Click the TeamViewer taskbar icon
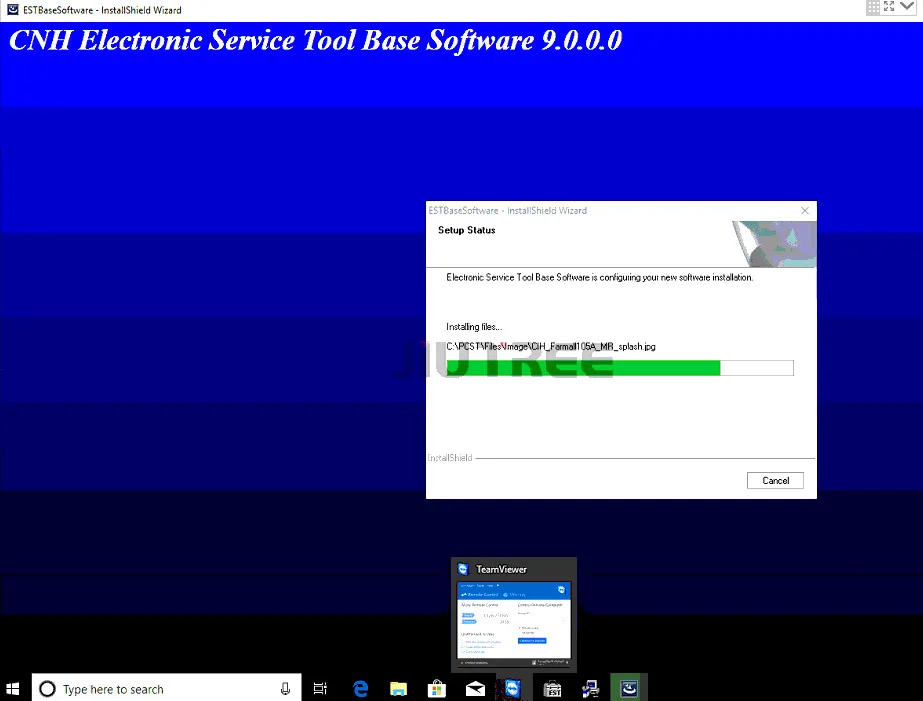 512,688
